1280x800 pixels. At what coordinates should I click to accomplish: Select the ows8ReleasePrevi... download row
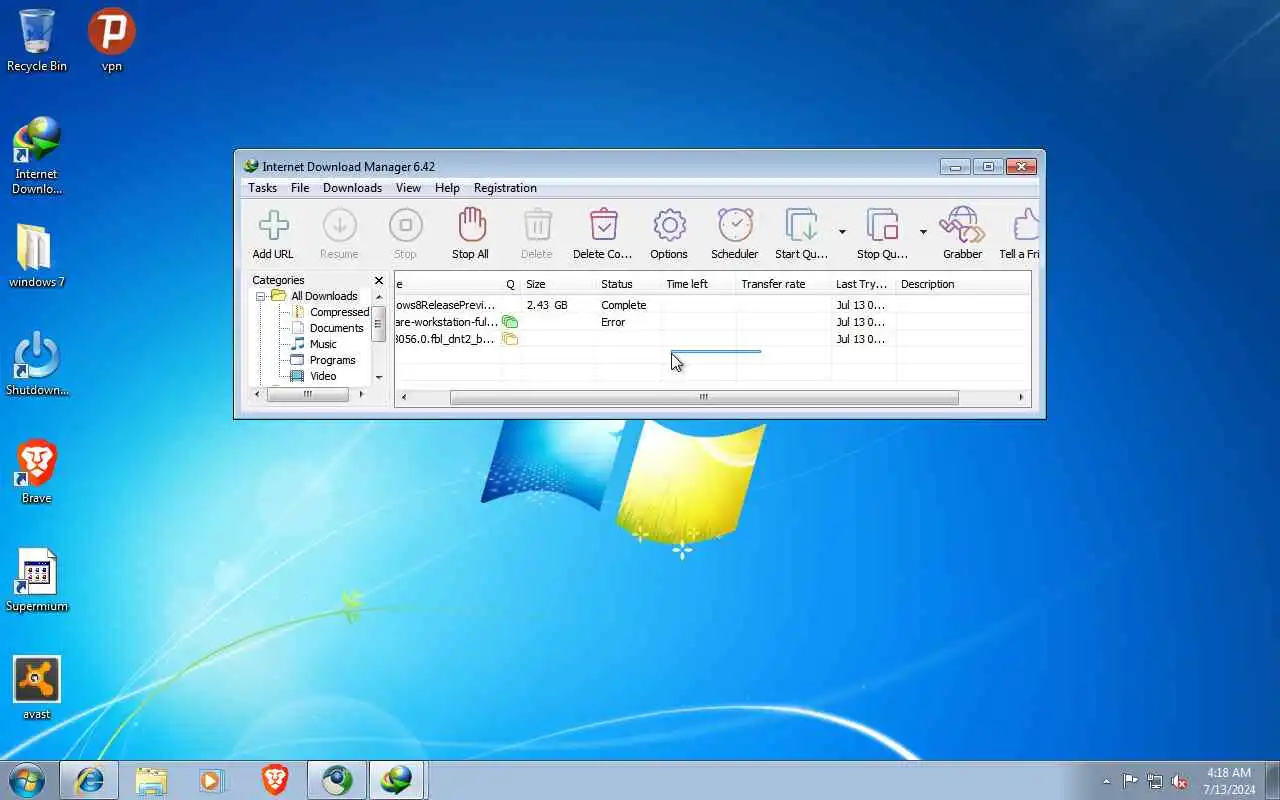pyautogui.click(x=712, y=305)
